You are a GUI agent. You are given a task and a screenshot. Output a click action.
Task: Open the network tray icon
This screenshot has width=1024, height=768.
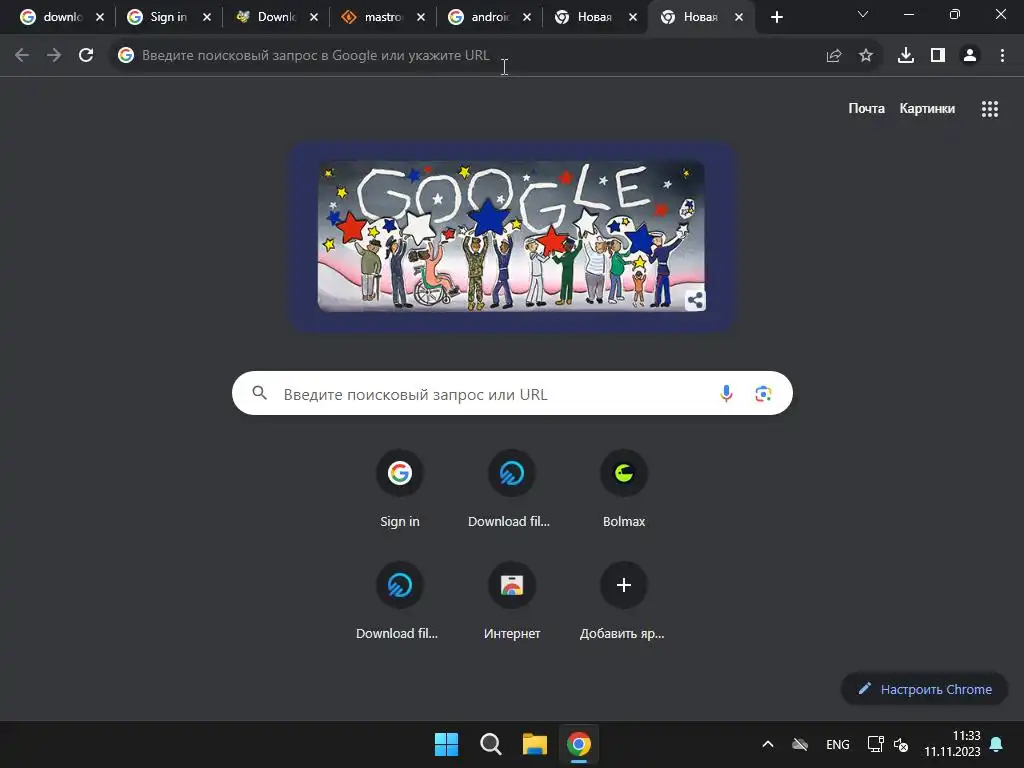point(875,744)
